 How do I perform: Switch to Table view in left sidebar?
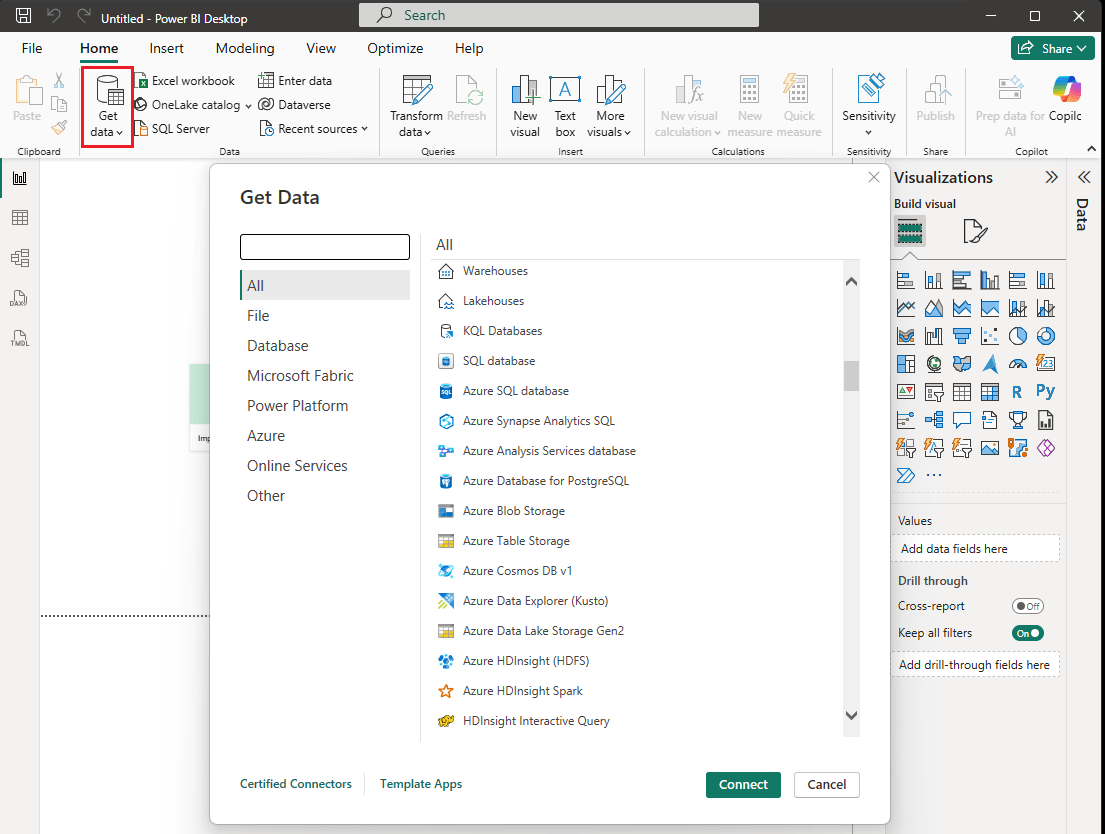22,218
